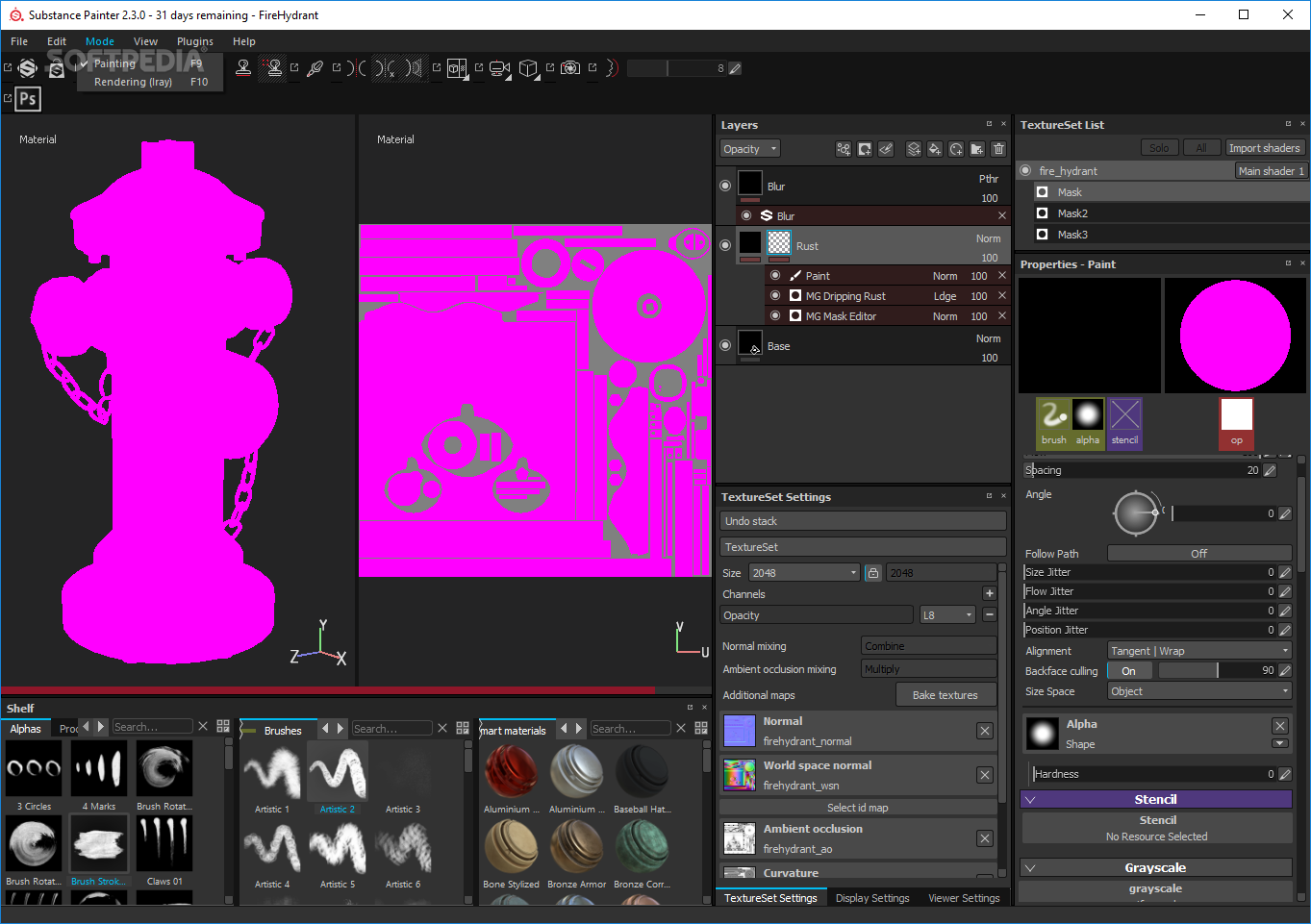1311x924 pixels.
Task: Open the Substance Share bag icon
Action: (x=57, y=68)
